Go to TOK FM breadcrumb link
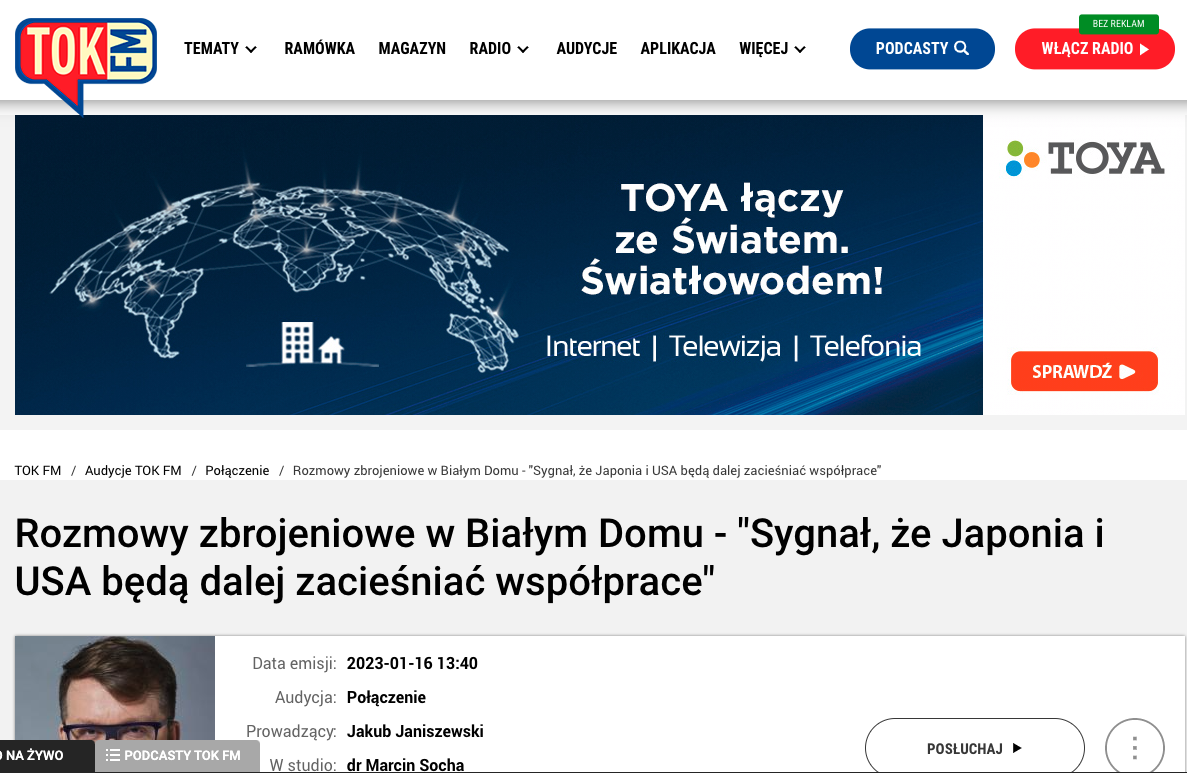This screenshot has width=1187, height=773. click(x=38, y=470)
